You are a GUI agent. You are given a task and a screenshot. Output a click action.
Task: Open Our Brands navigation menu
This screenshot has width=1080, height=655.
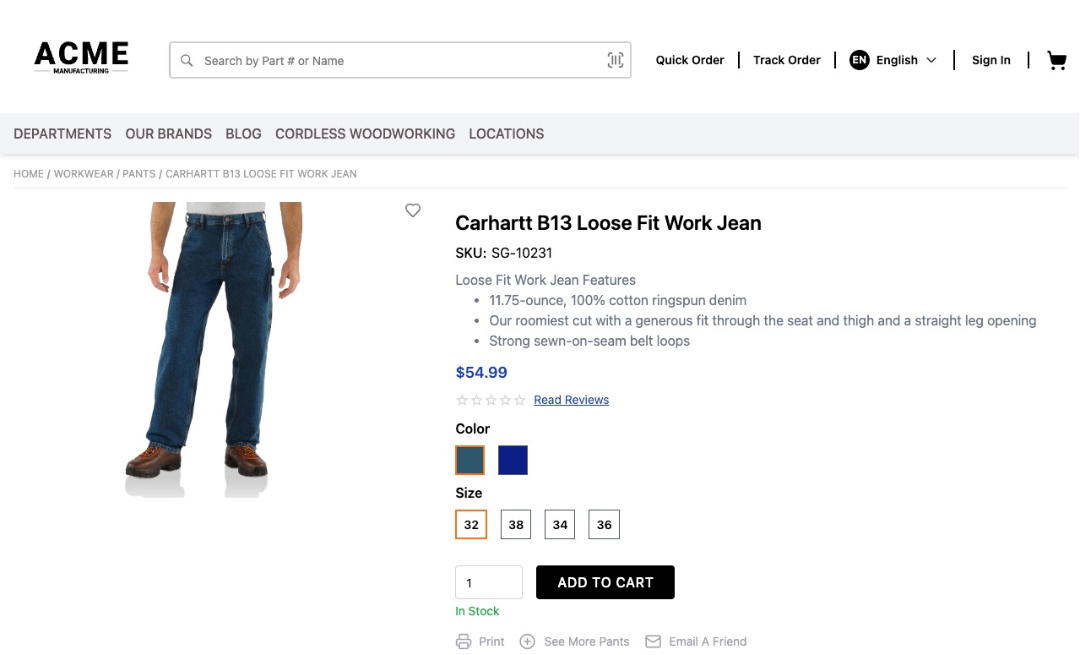pyautogui.click(x=169, y=134)
